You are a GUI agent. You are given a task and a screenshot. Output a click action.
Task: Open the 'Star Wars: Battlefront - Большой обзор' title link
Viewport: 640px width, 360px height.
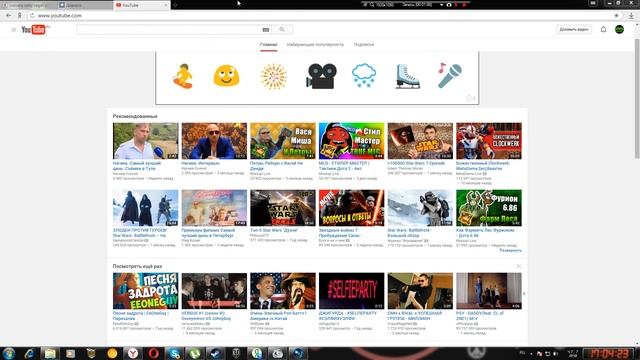(x=410, y=233)
